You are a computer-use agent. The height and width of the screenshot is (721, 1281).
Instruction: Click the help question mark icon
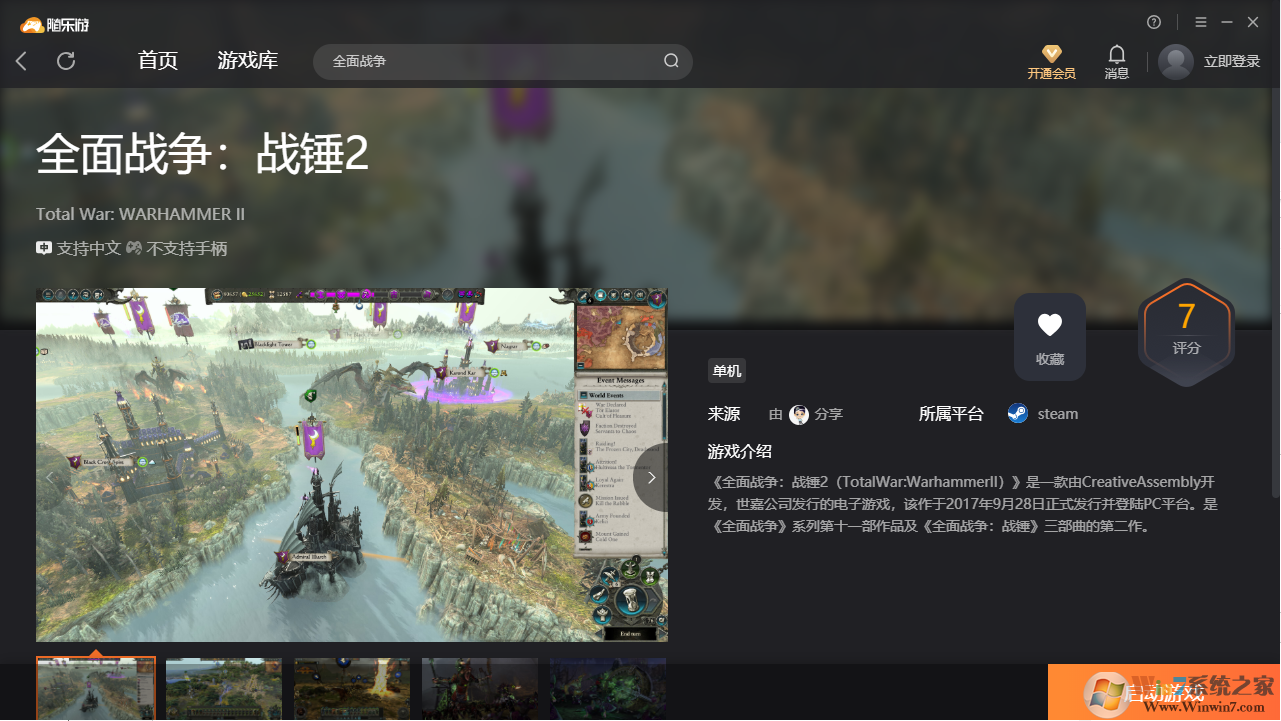1154,22
